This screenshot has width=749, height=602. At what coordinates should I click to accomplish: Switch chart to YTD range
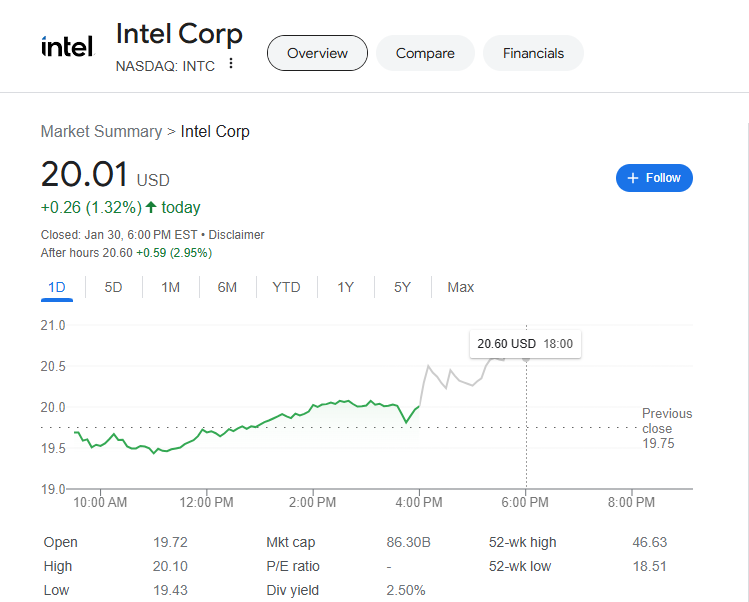pos(286,287)
